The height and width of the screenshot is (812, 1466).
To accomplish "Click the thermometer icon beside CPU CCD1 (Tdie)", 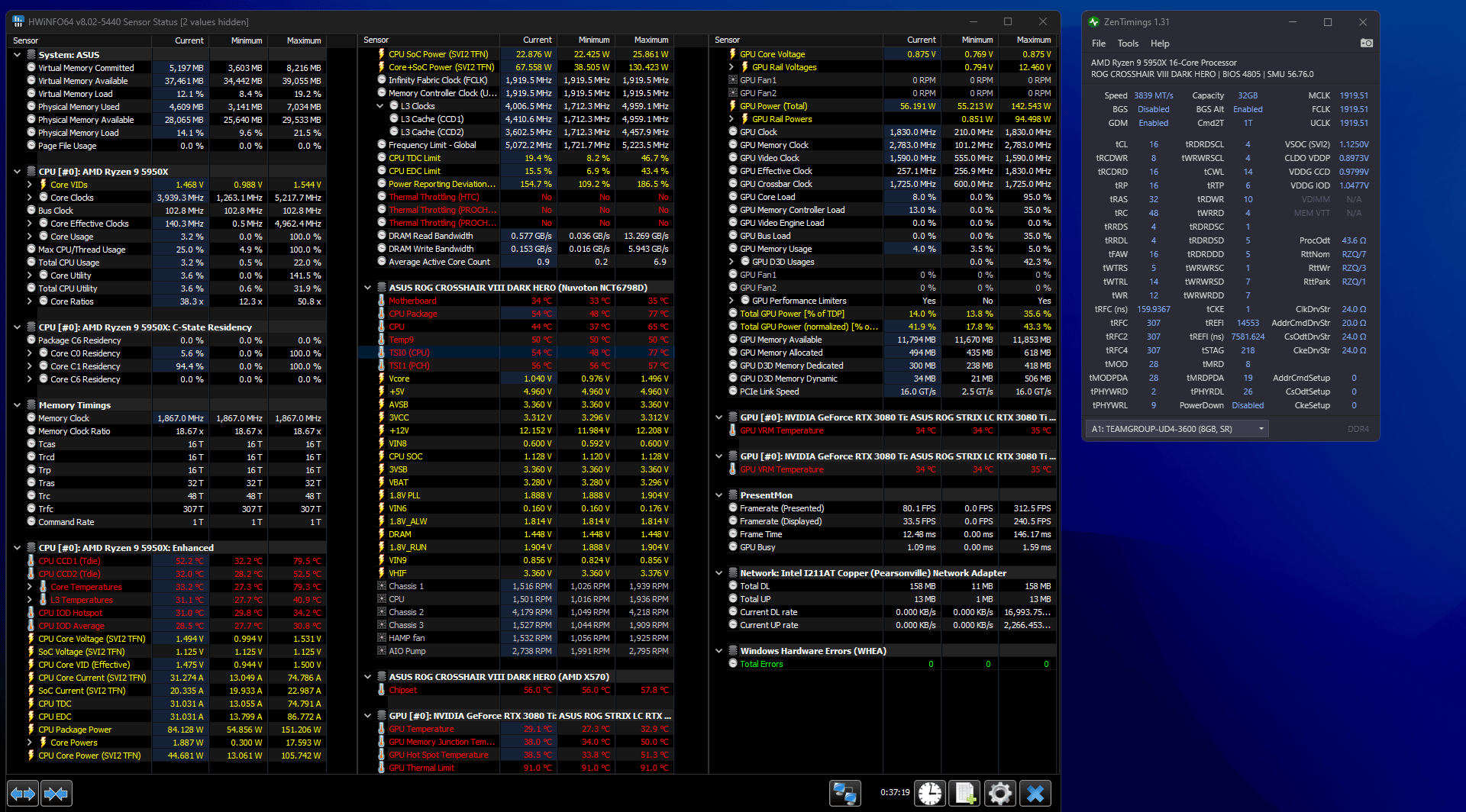I will click(31, 561).
